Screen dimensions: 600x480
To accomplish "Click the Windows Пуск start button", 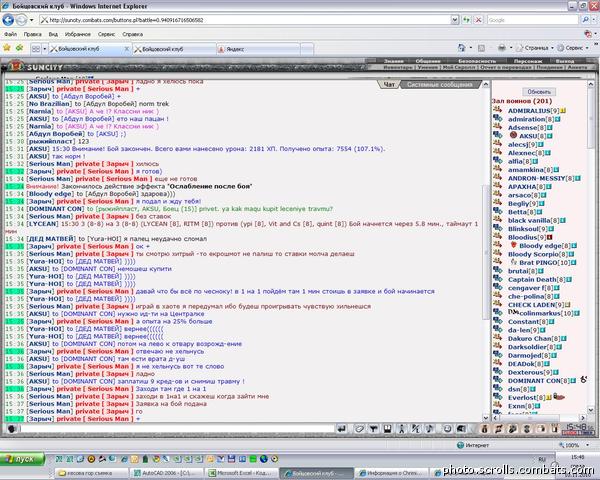I will [22, 459].
